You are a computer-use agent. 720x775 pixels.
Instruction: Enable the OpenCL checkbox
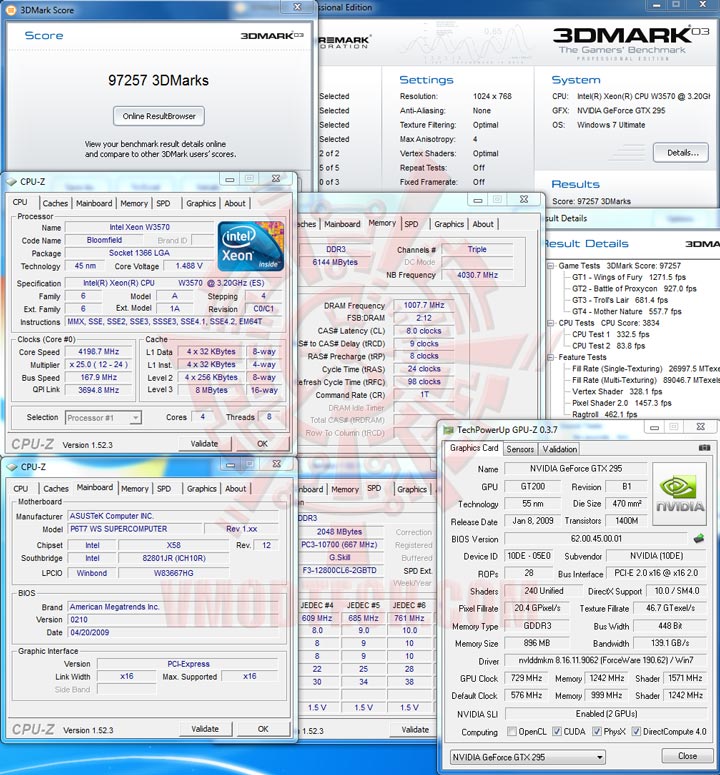click(x=512, y=731)
